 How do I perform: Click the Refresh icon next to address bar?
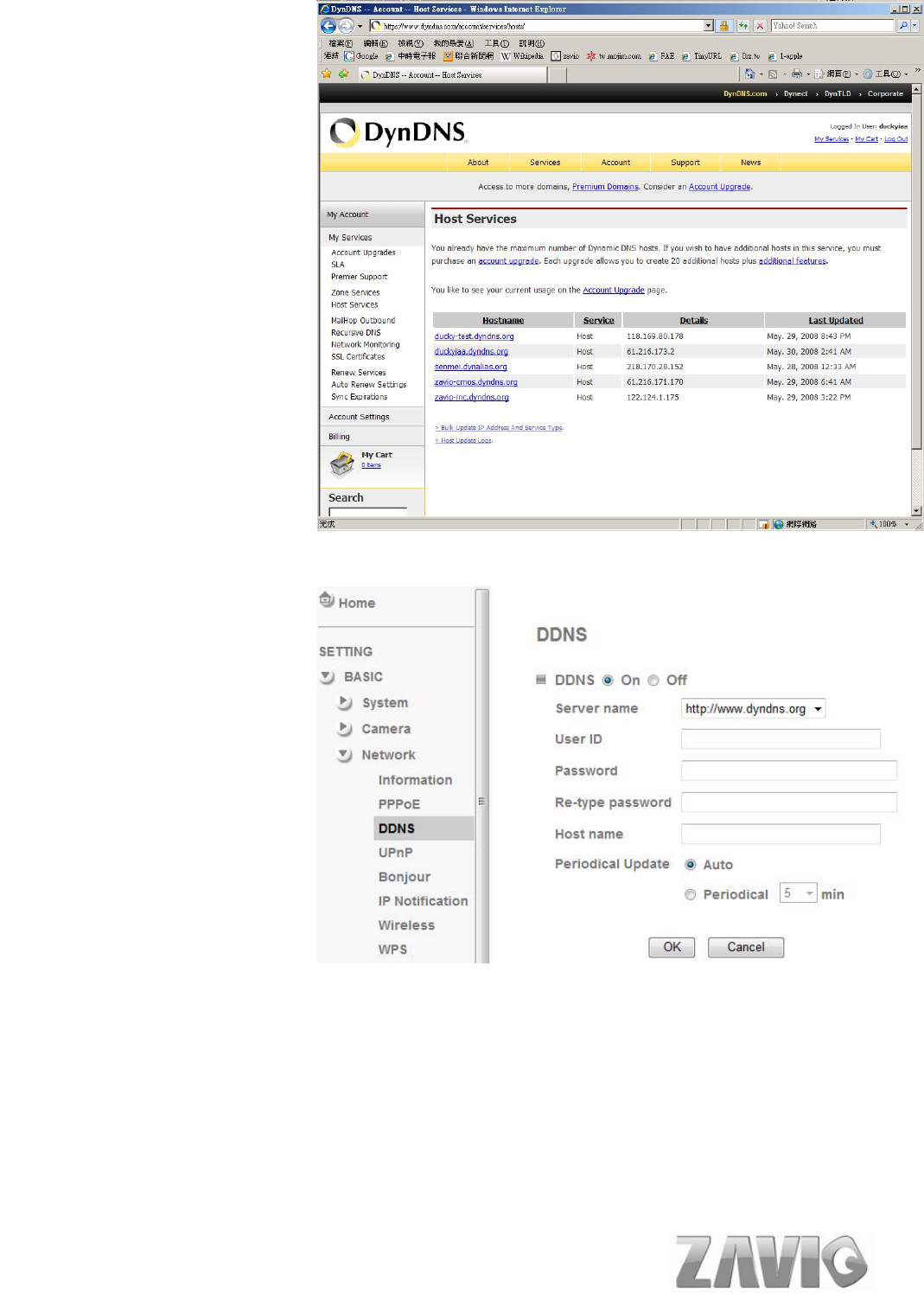742,26
